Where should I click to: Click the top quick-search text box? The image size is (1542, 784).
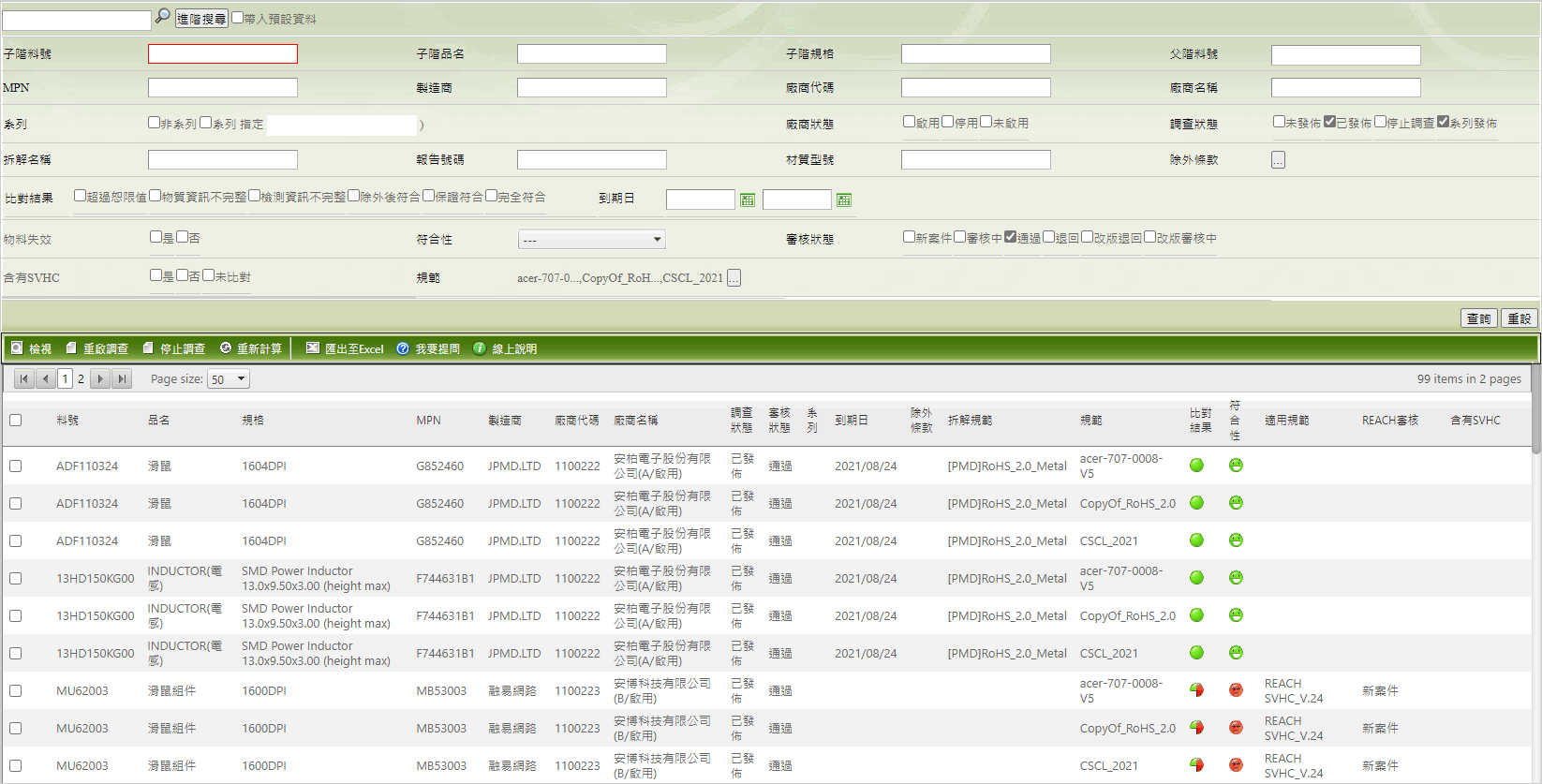click(77, 20)
